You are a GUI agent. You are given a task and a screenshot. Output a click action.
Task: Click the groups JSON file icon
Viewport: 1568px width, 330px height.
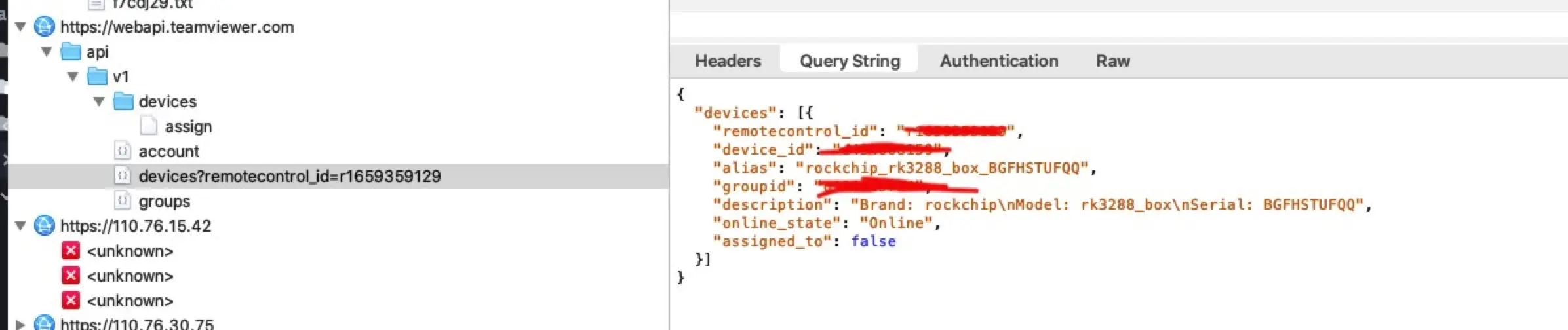(x=123, y=200)
